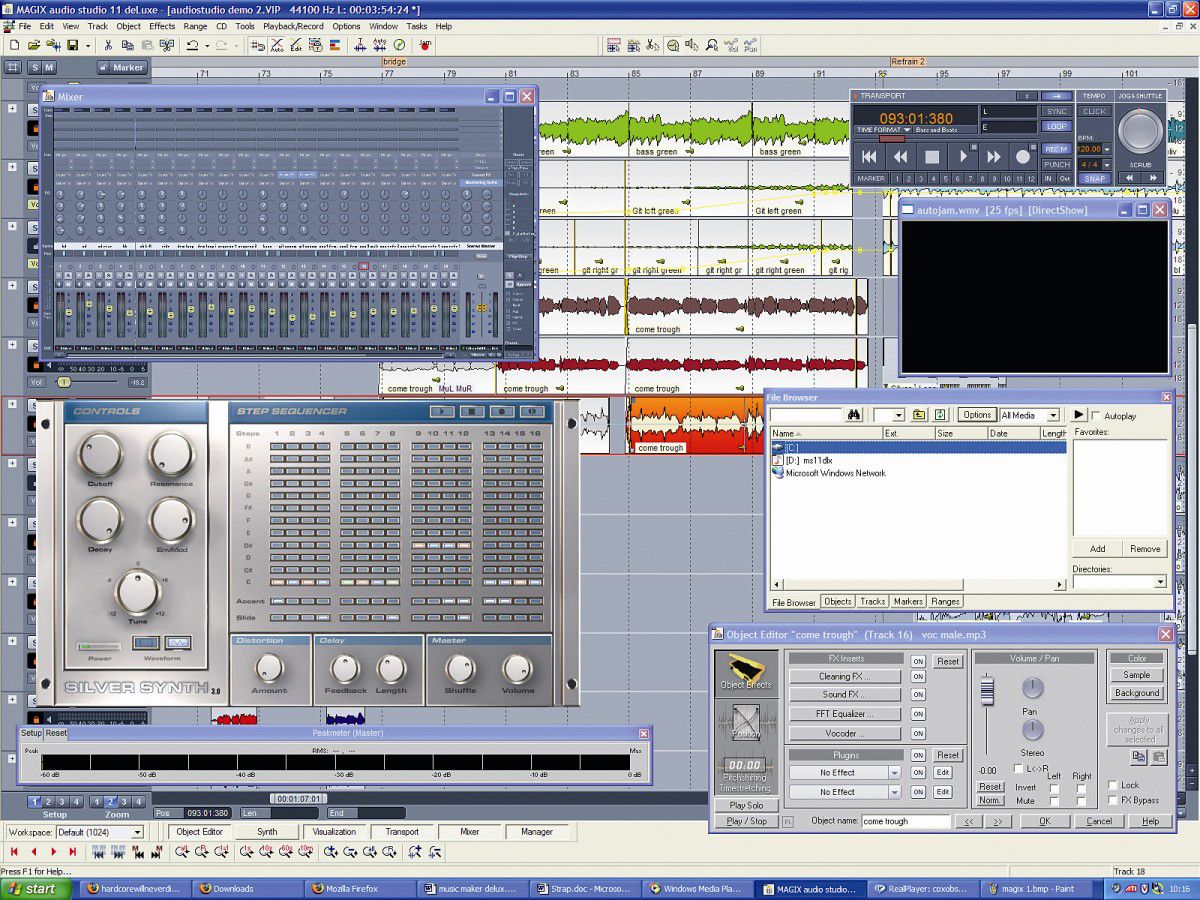Click the Pan knob in Object Editor
The height and width of the screenshot is (900, 1200).
point(1032,688)
